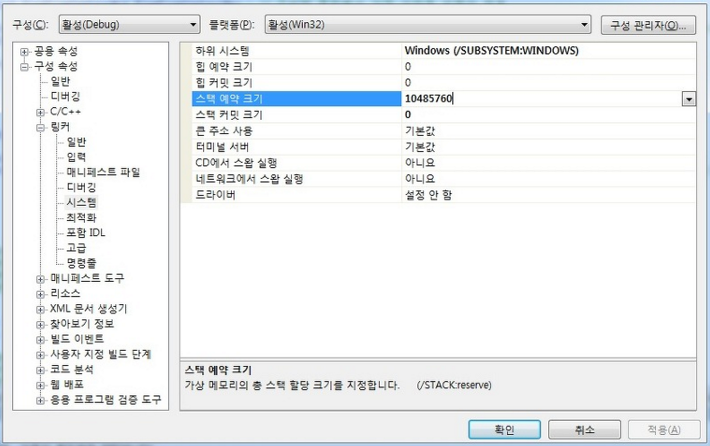The image size is (710, 446).
Task: Expand the 찾아보기 정보 node
Action: [41, 325]
